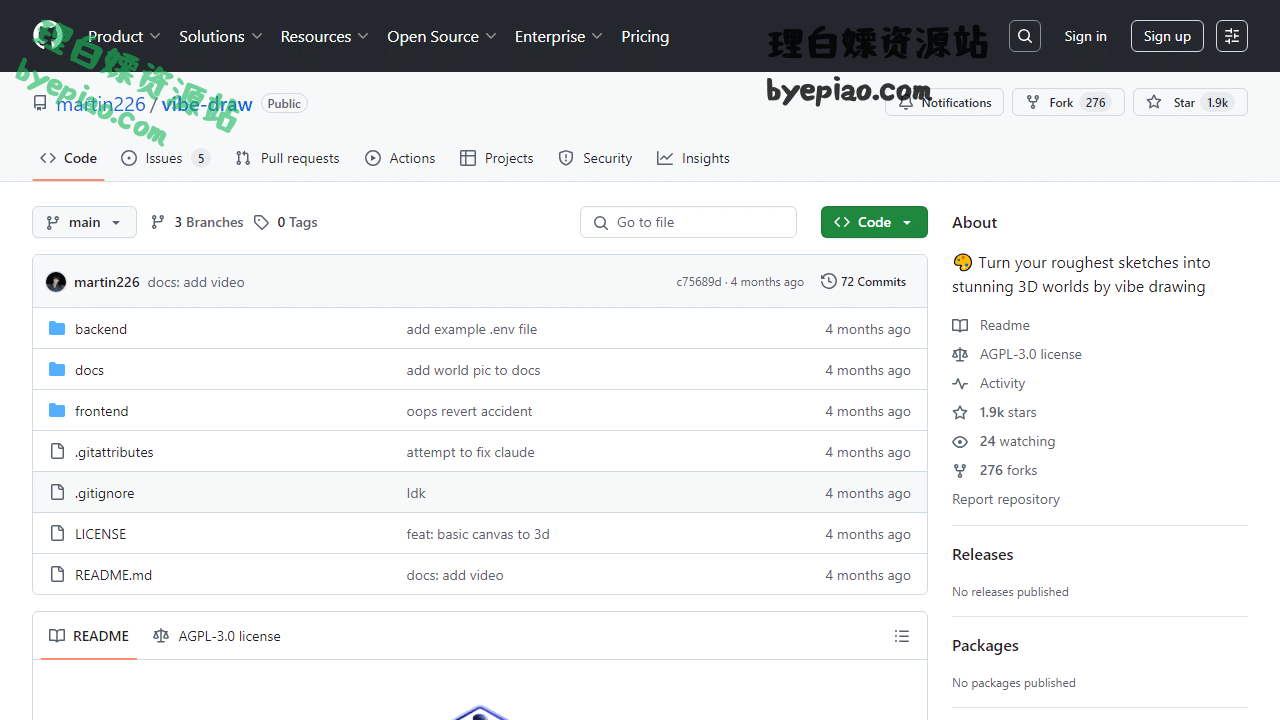Click the Notifications button
1280x720 pixels.
[x=944, y=102]
